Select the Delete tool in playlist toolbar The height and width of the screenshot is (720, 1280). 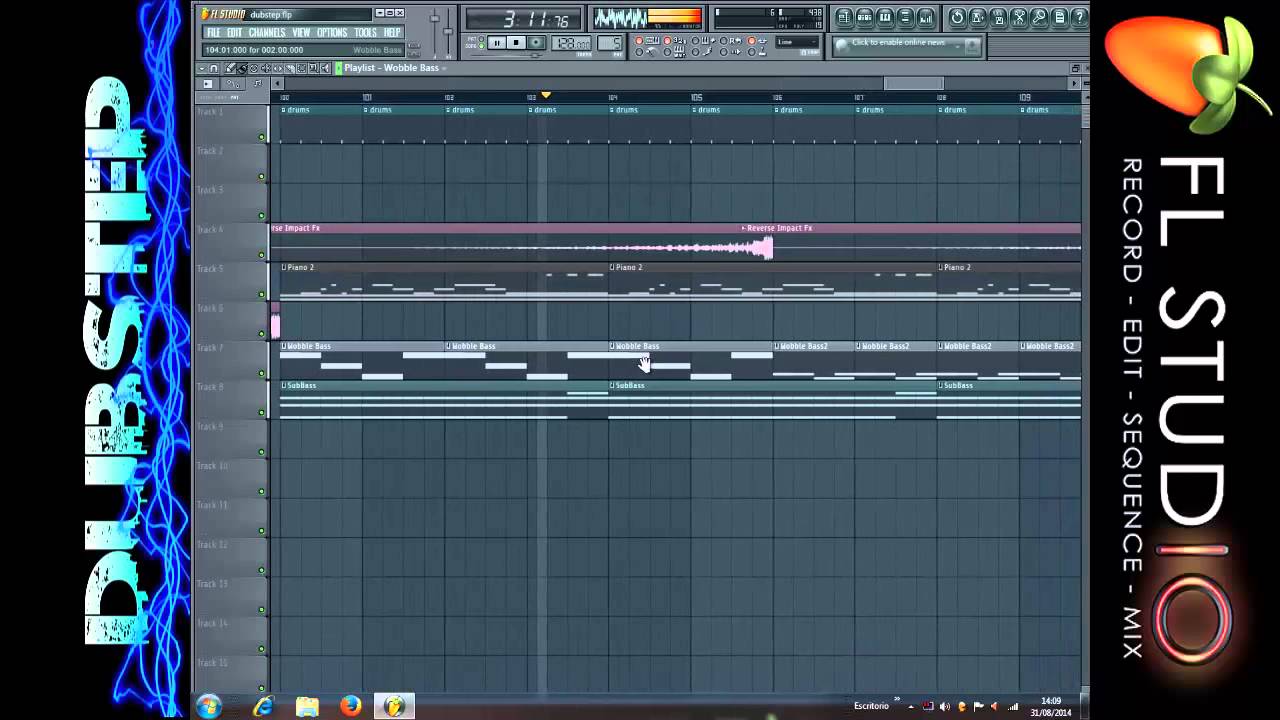coord(254,68)
